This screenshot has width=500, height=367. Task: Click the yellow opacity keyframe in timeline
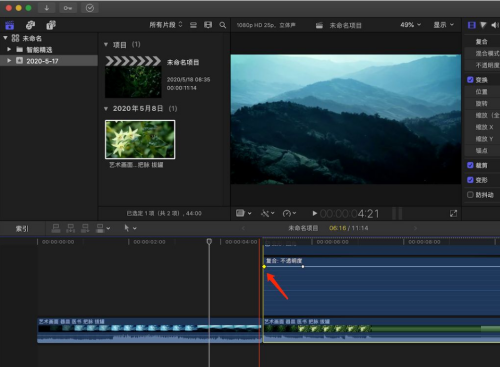(264, 267)
